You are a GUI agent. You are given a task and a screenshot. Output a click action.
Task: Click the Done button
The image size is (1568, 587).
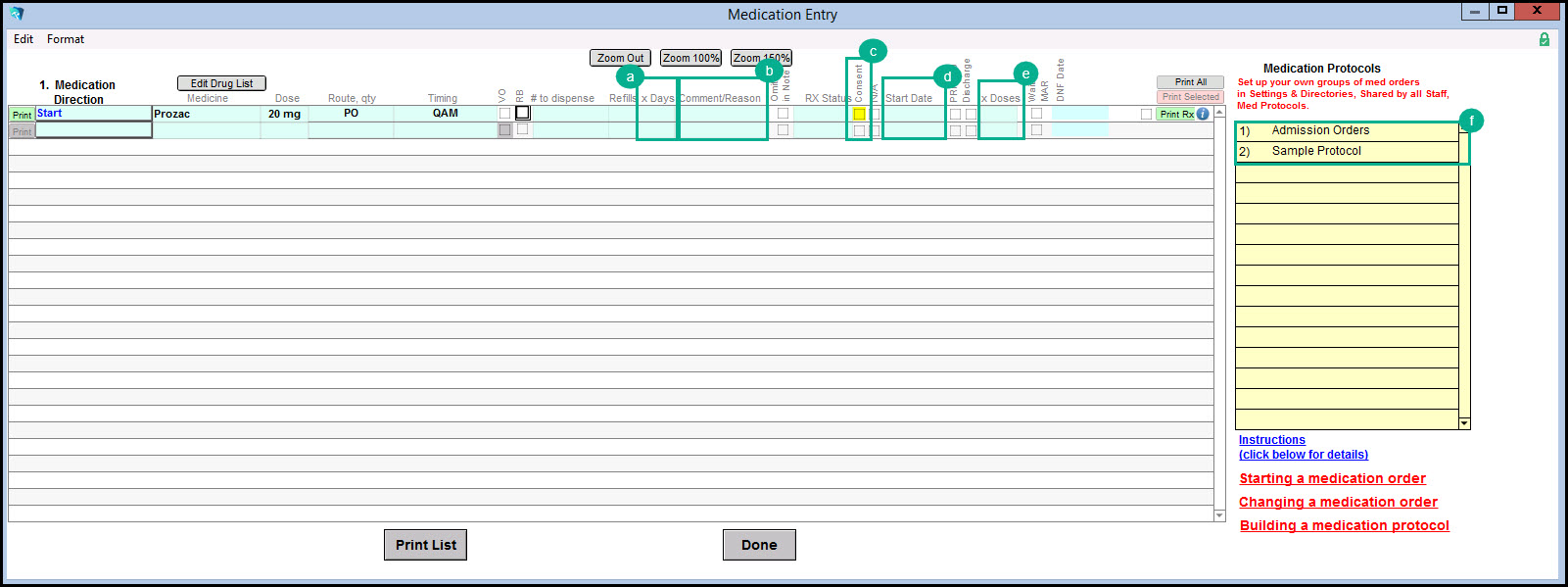[759, 545]
